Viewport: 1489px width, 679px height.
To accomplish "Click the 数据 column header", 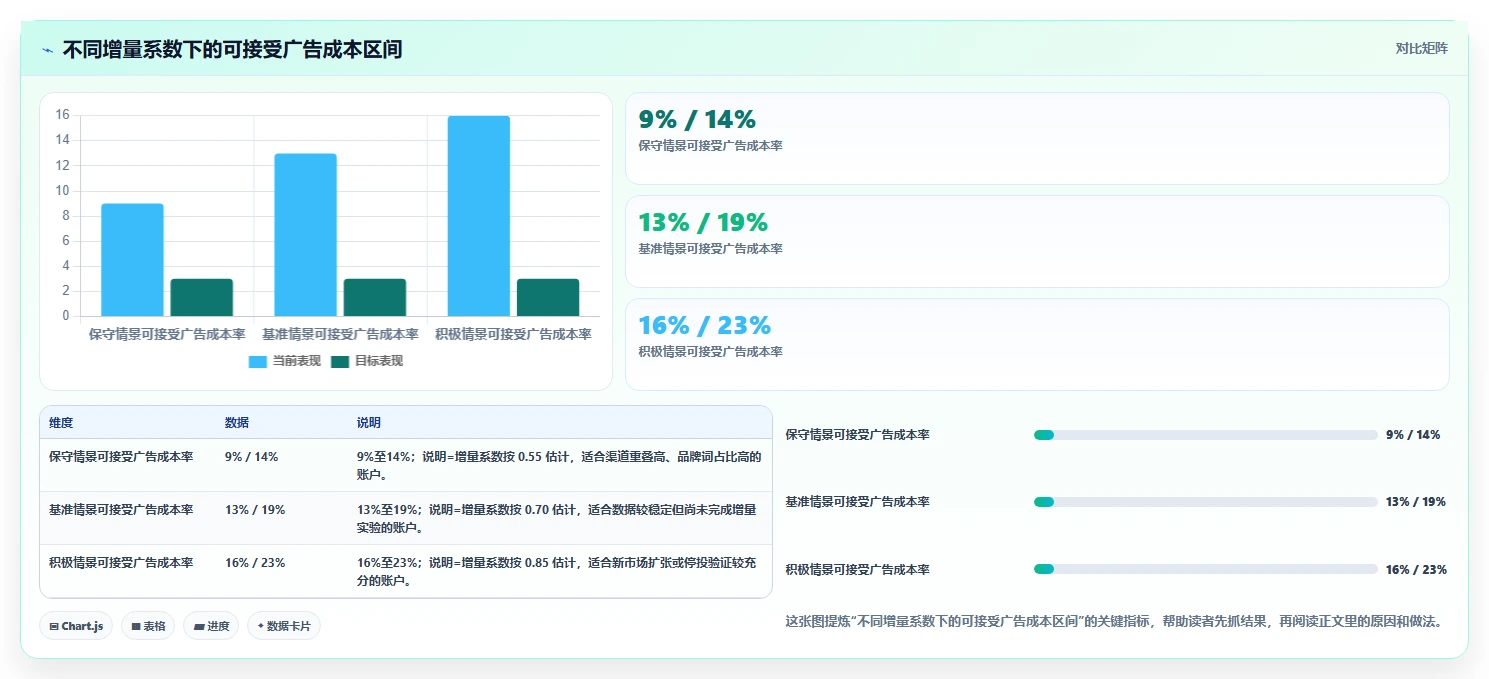I will (237, 423).
